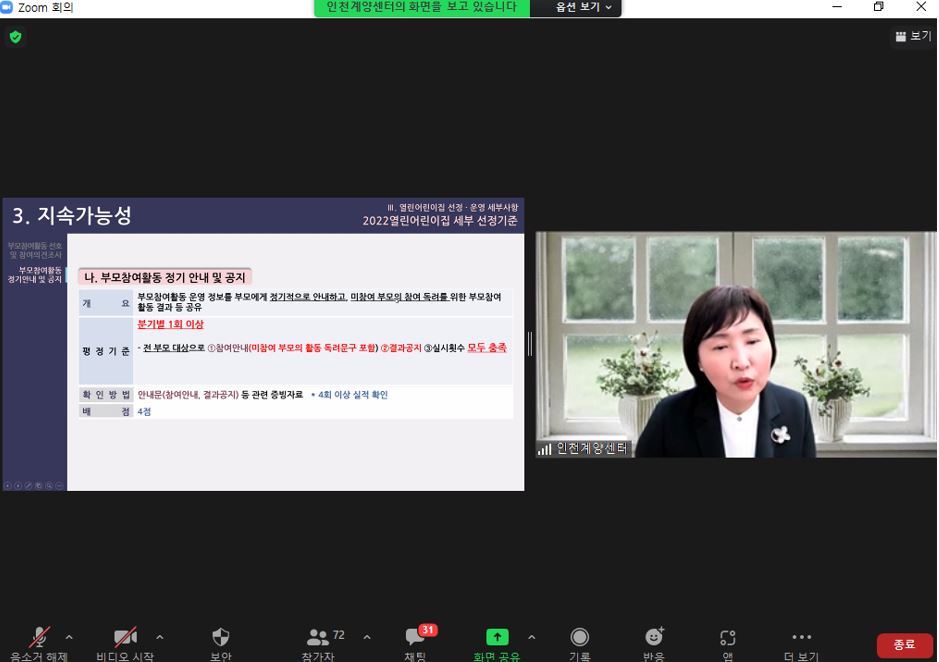Start video with the camera button

125,638
